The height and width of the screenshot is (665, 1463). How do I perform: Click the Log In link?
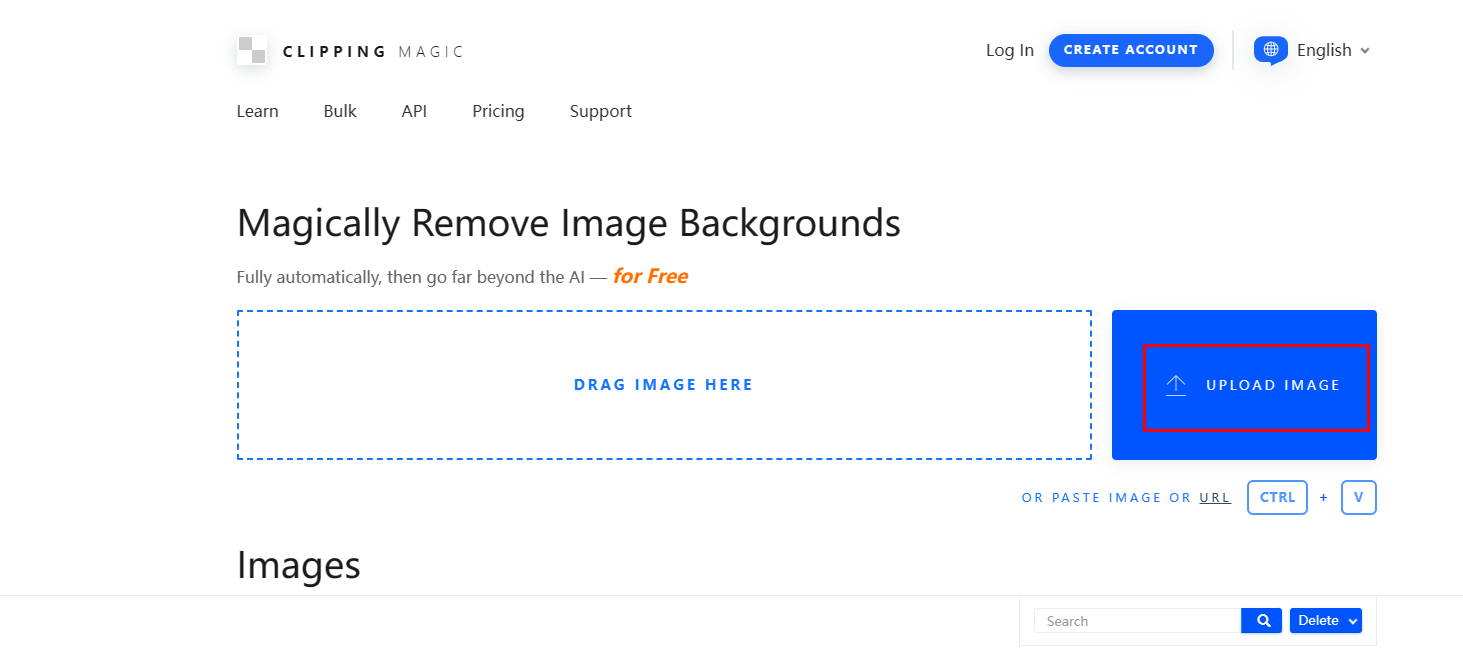click(1010, 50)
